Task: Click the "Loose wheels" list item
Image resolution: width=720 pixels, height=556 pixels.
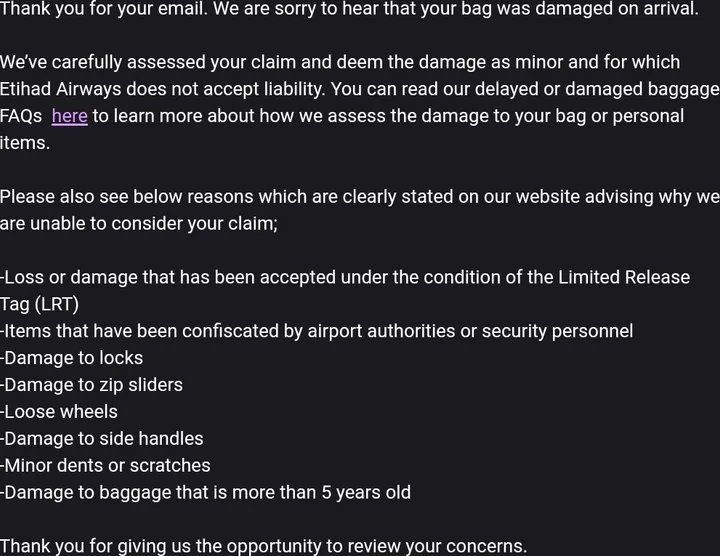Action: click(x=60, y=412)
